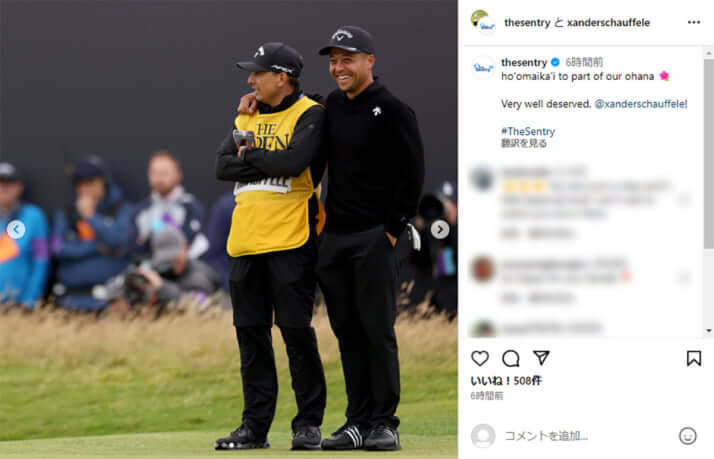View likes list いいね！508件
This screenshot has height=459, width=714.
coord(506,381)
